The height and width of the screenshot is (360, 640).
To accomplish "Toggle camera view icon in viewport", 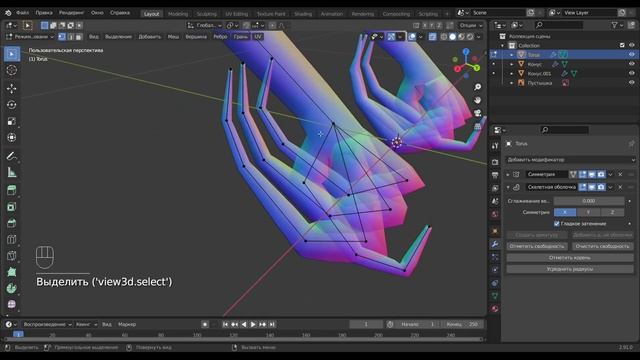I will click(477, 113).
